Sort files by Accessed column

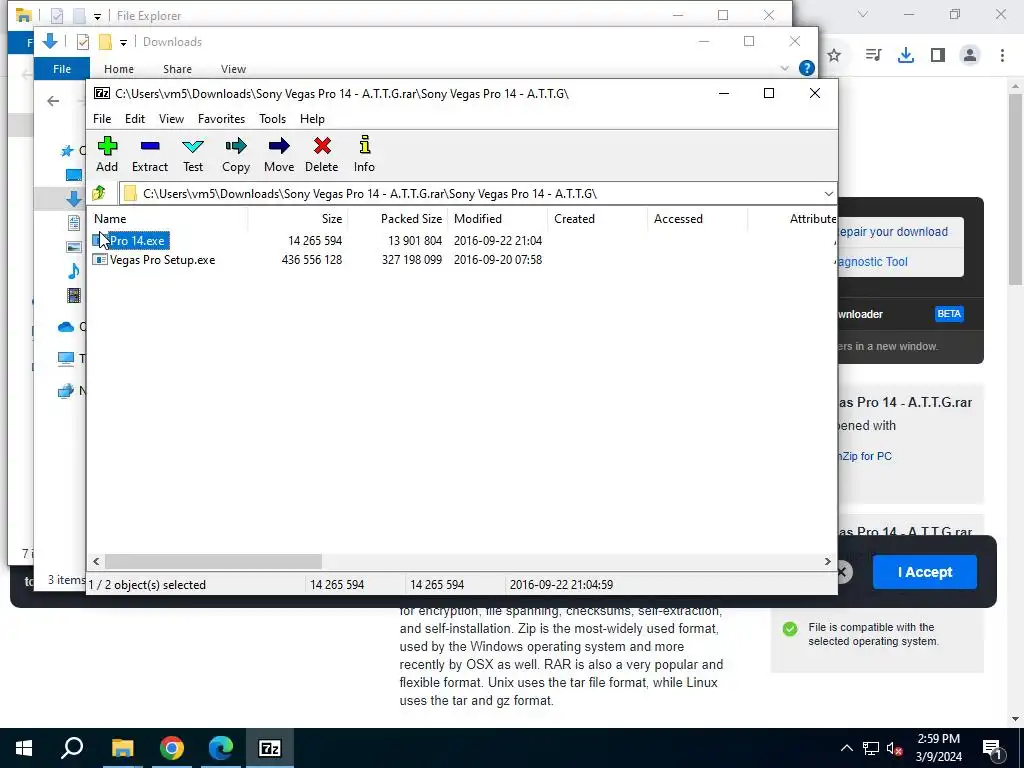click(x=697, y=219)
